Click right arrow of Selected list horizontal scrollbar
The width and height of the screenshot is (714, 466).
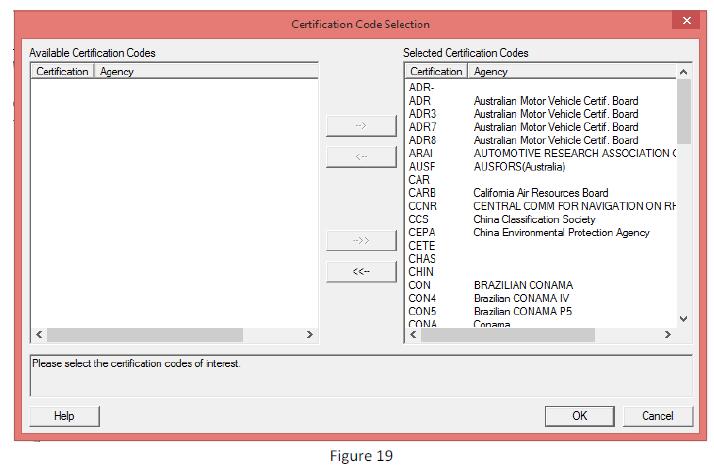click(668, 335)
